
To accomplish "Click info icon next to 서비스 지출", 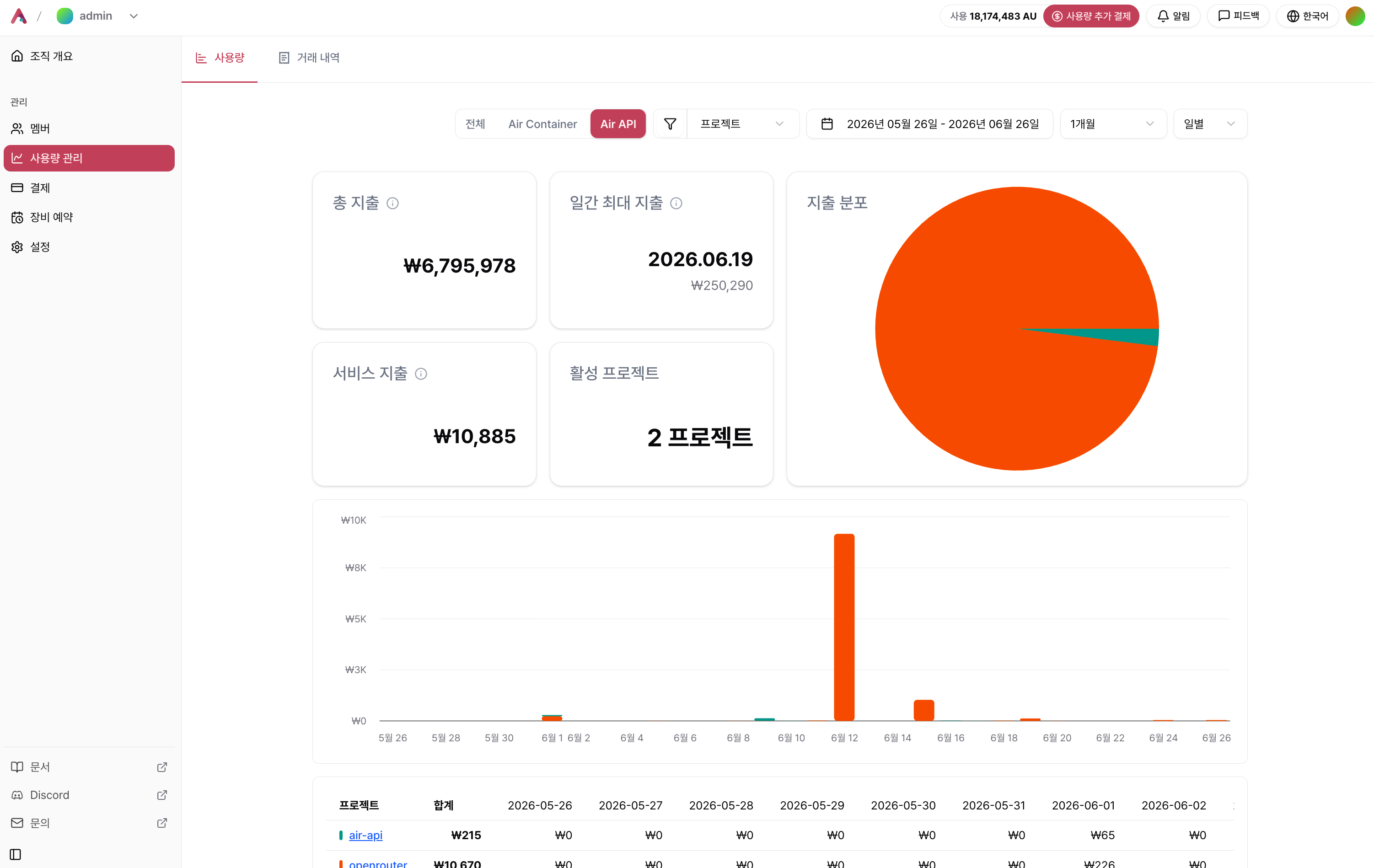I will [421, 374].
